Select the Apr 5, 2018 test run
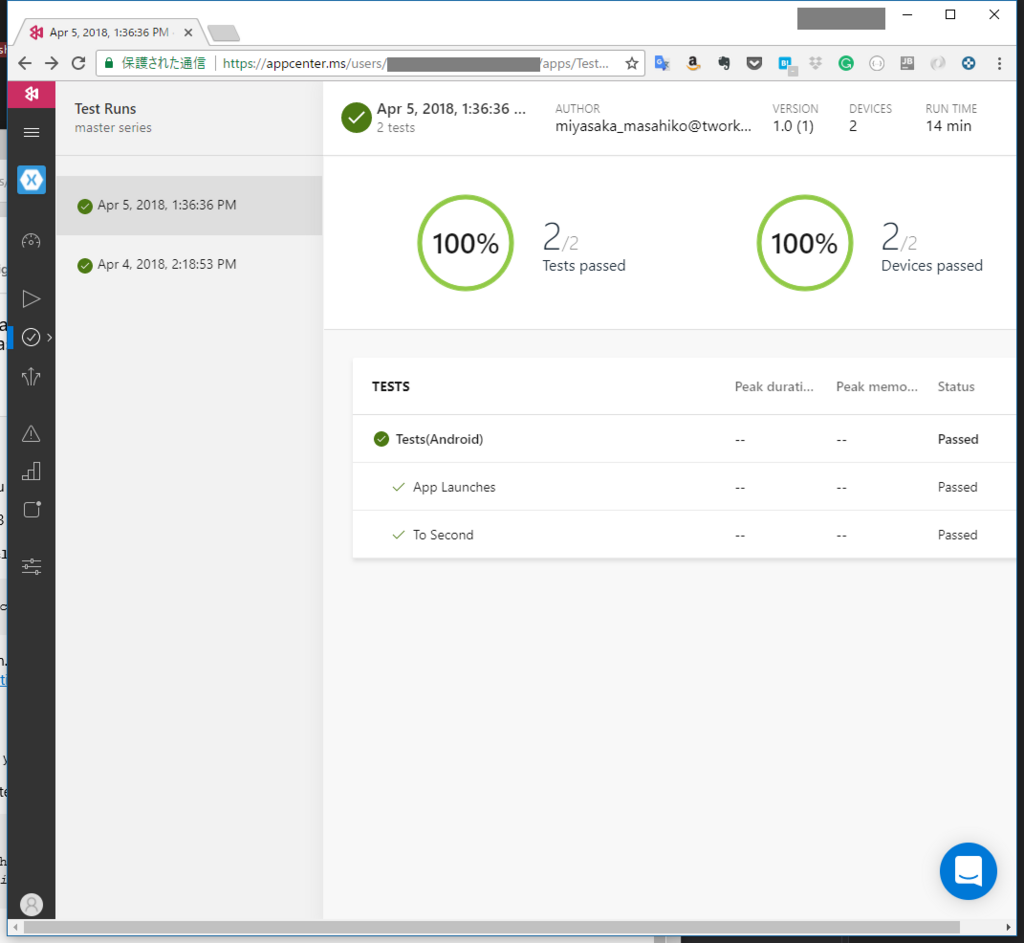 (189, 205)
